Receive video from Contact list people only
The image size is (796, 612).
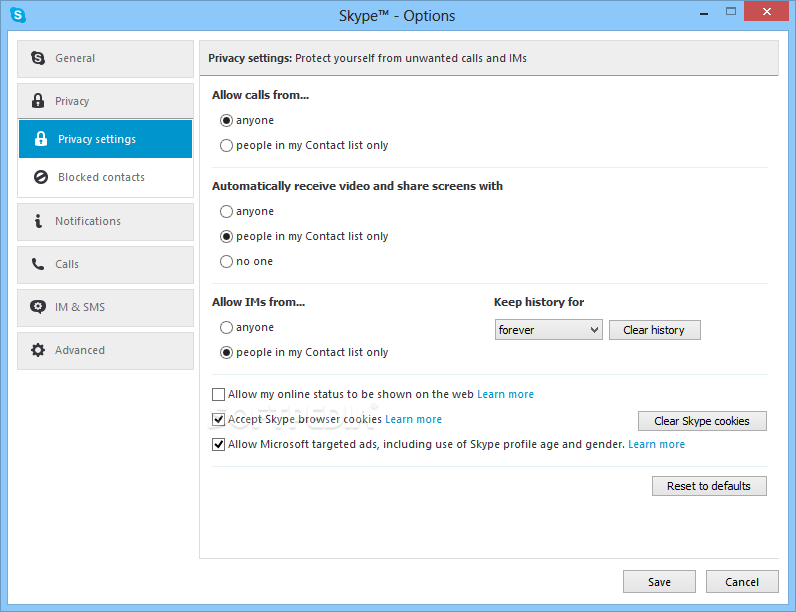226,236
